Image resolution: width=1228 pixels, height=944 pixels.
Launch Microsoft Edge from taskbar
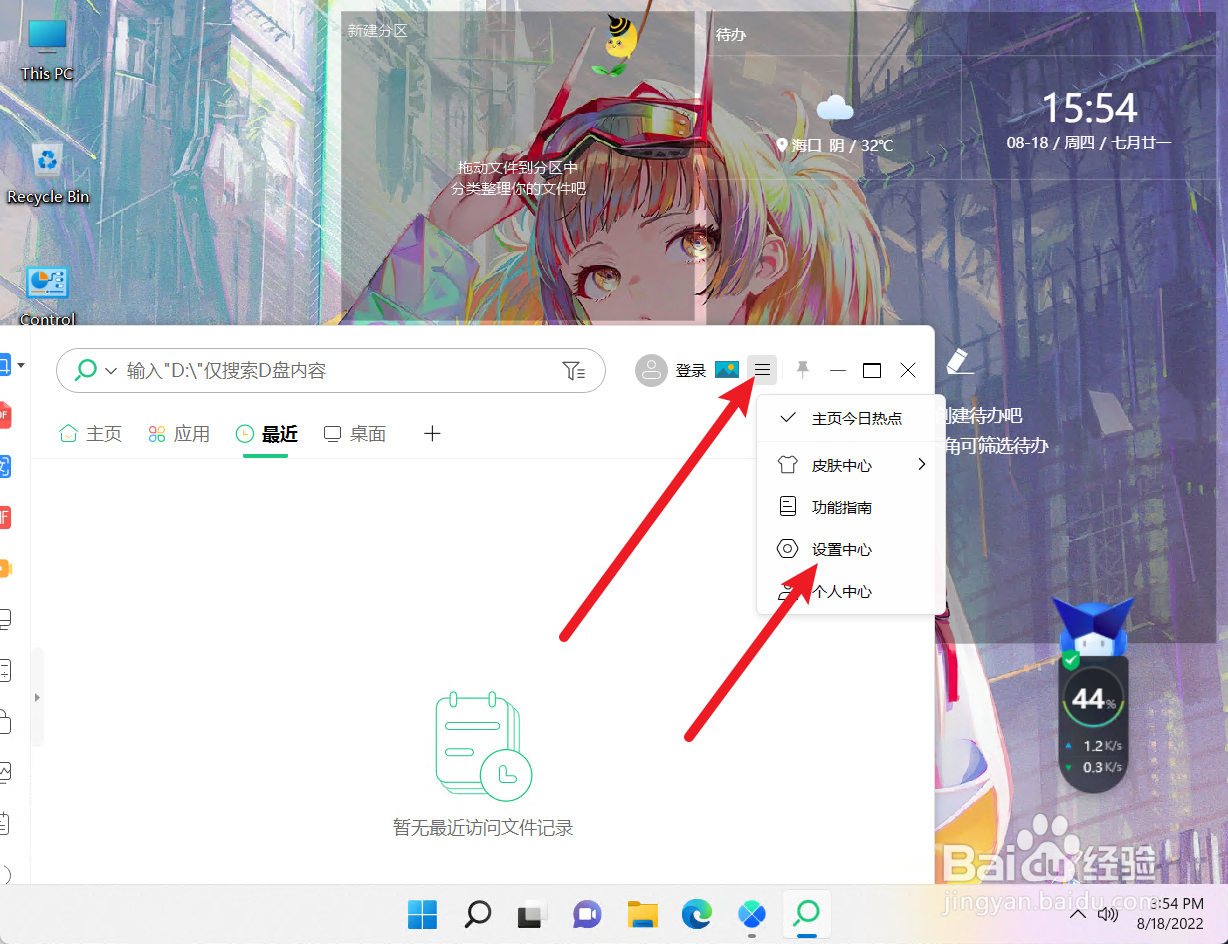[696, 913]
